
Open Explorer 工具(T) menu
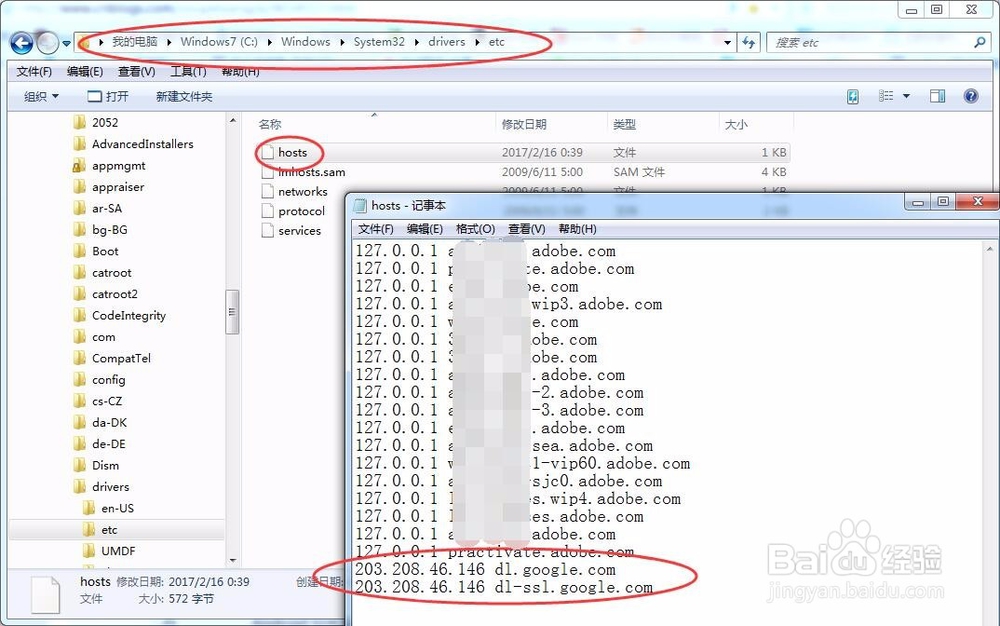point(188,71)
